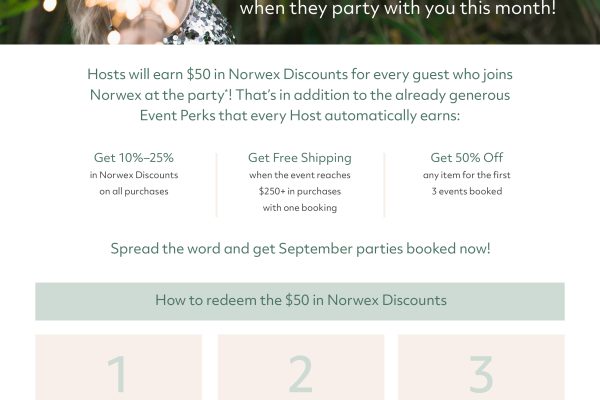Click the "on all purchases" line

pos(133,191)
